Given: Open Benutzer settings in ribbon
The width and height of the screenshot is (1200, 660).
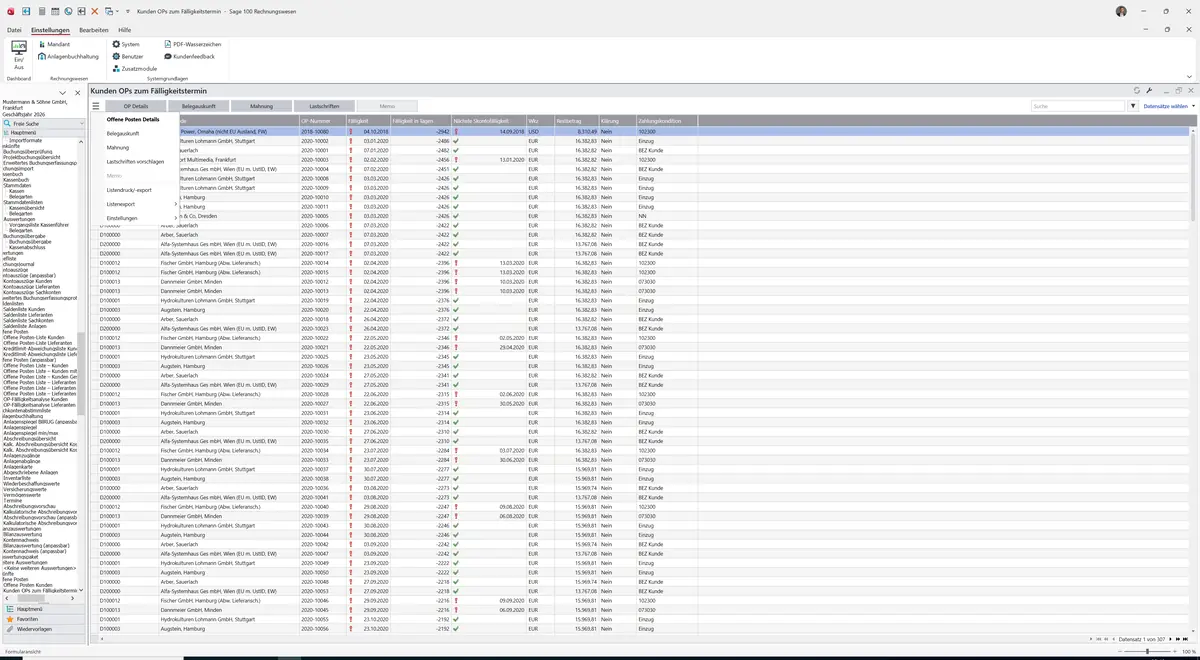Looking at the screenshot, I should pos(128,56).
